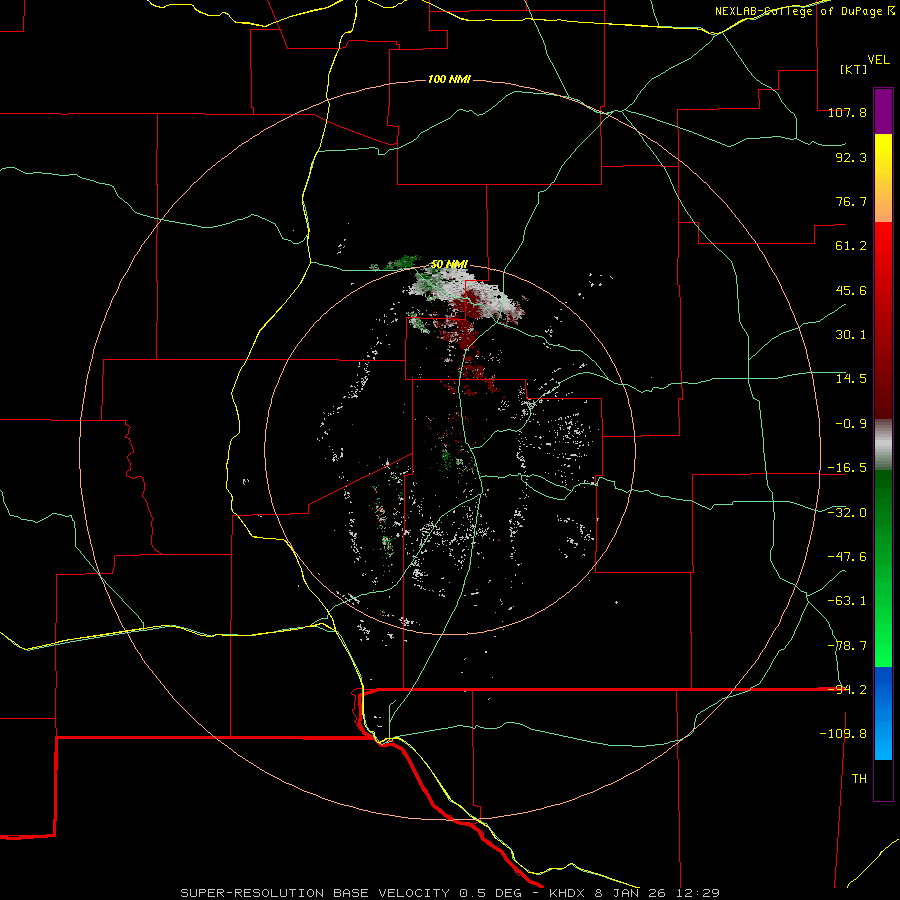The height and width of the screenshot is (900, 900).
Task: Select the -16.5 velocity scale value
Action: 847,468
